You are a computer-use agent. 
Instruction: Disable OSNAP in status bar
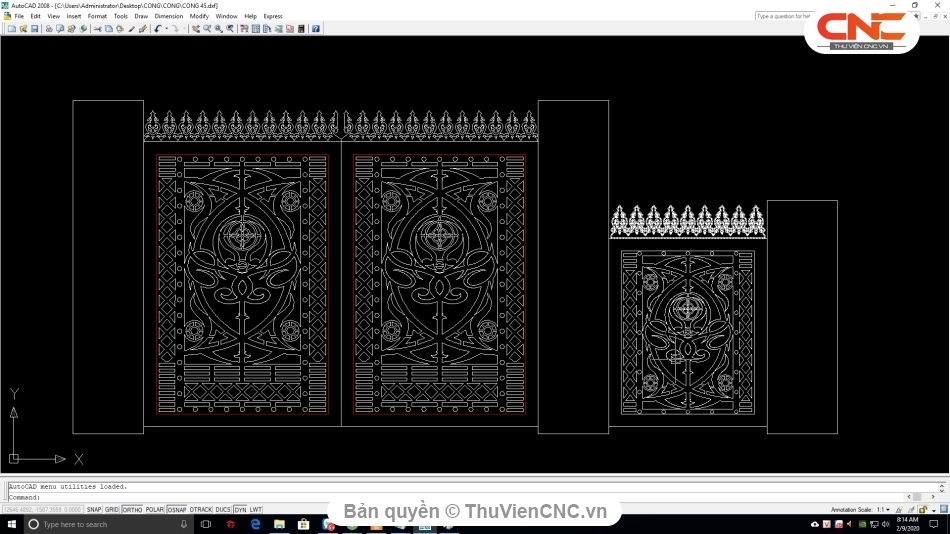click(177, 510)
